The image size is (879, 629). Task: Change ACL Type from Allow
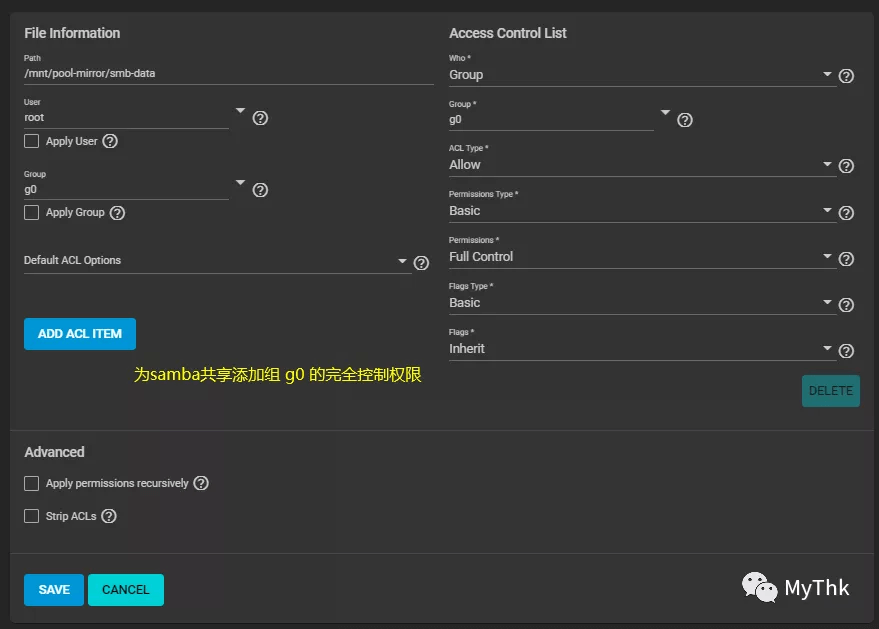click(640, 165)
